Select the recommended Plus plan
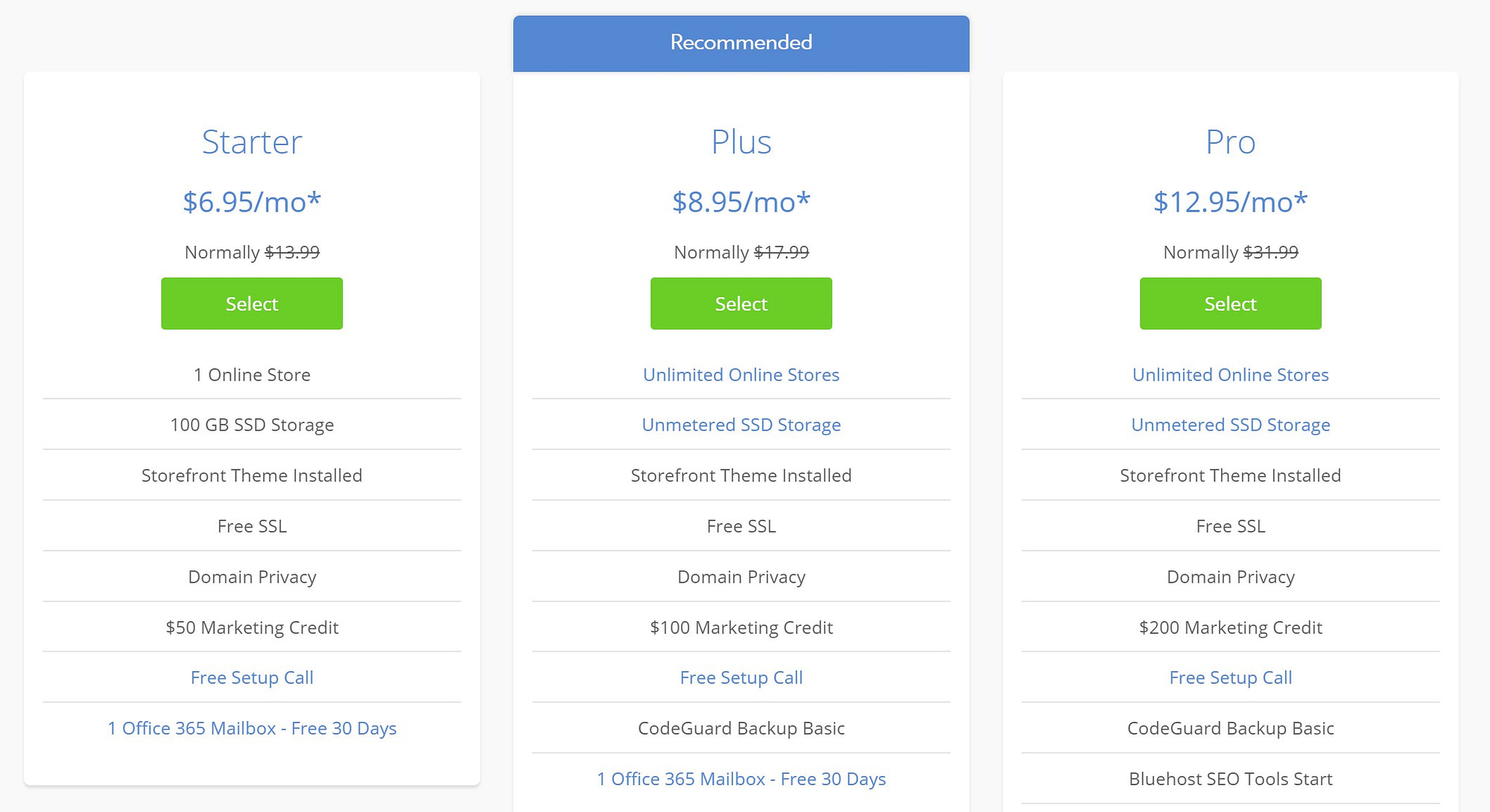 click(x=741, y=303)
